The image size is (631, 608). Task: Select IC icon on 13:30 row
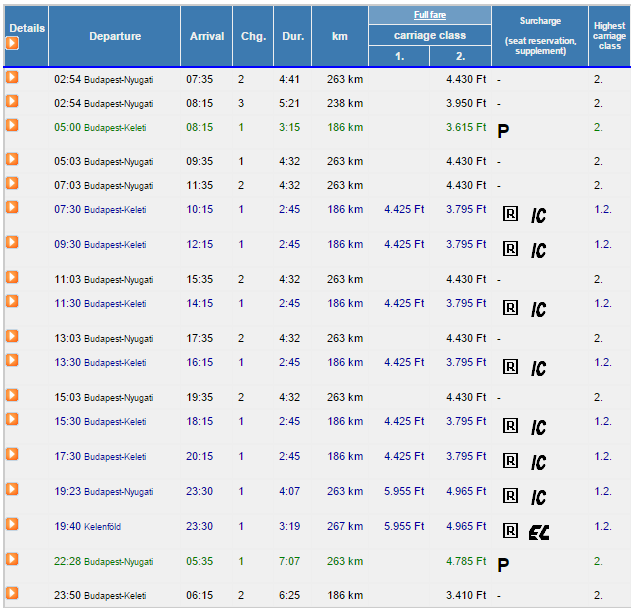pos(538,369)
